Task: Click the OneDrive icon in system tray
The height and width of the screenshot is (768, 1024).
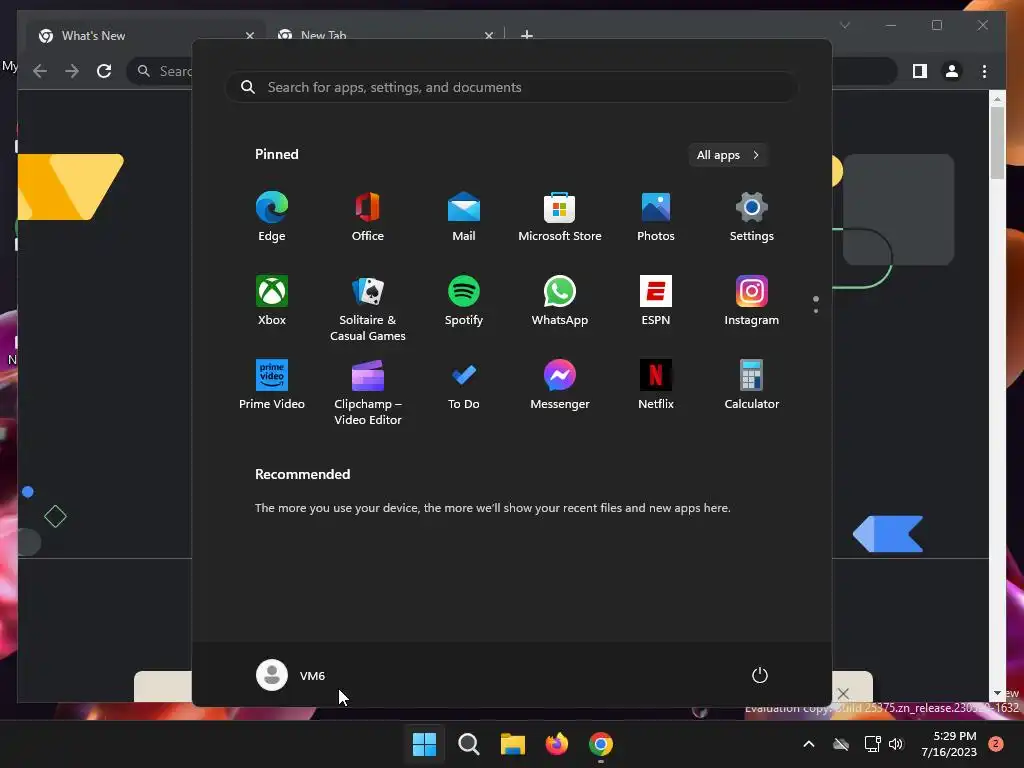Action: (841, 744)
